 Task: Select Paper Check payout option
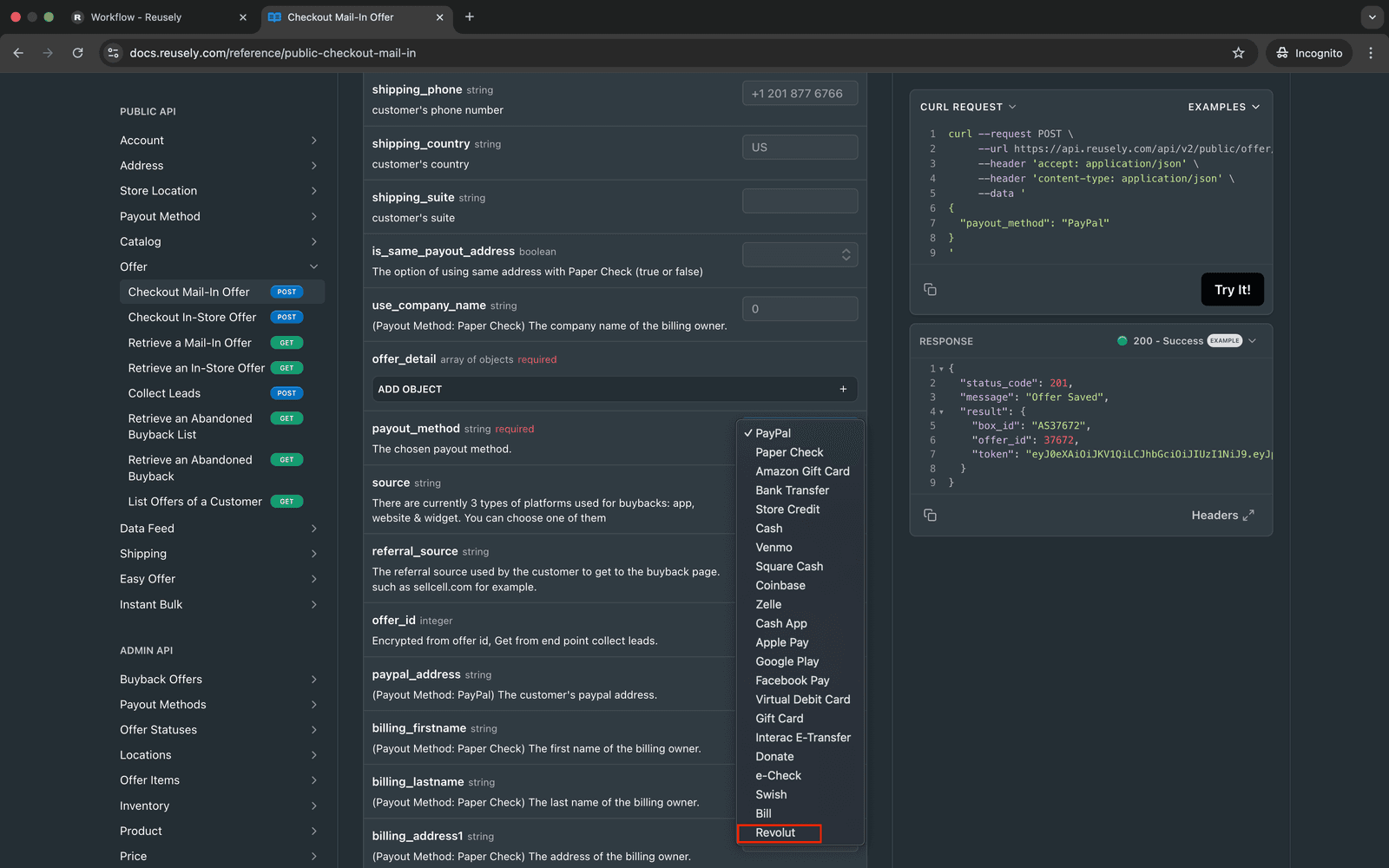coord(800,452)
